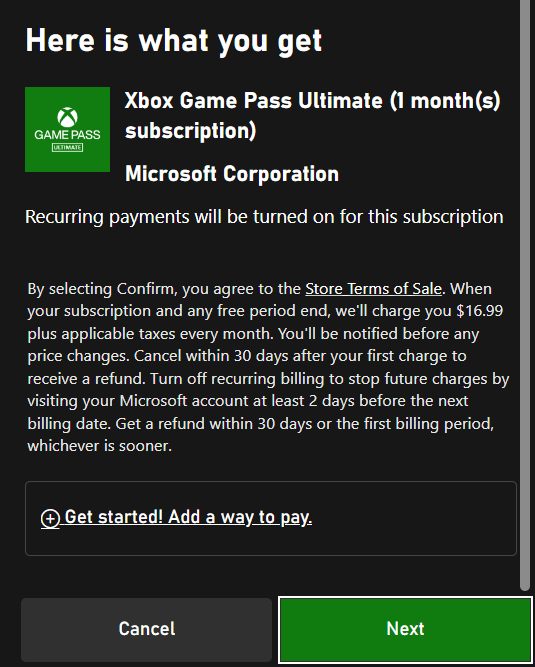This screenshot has height=667, width=535.
Task: Click the whichever is sooner text line
Action: 100,446
